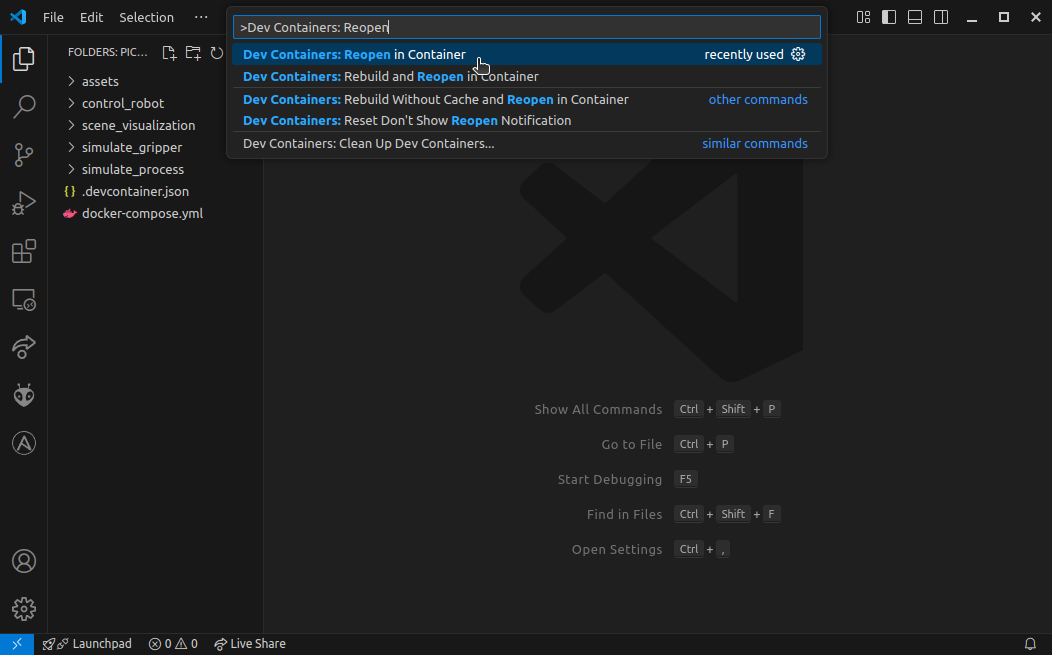This screenshot has width=1052, height=655.
Task: Open the File menu
Action: coord(53,17)
